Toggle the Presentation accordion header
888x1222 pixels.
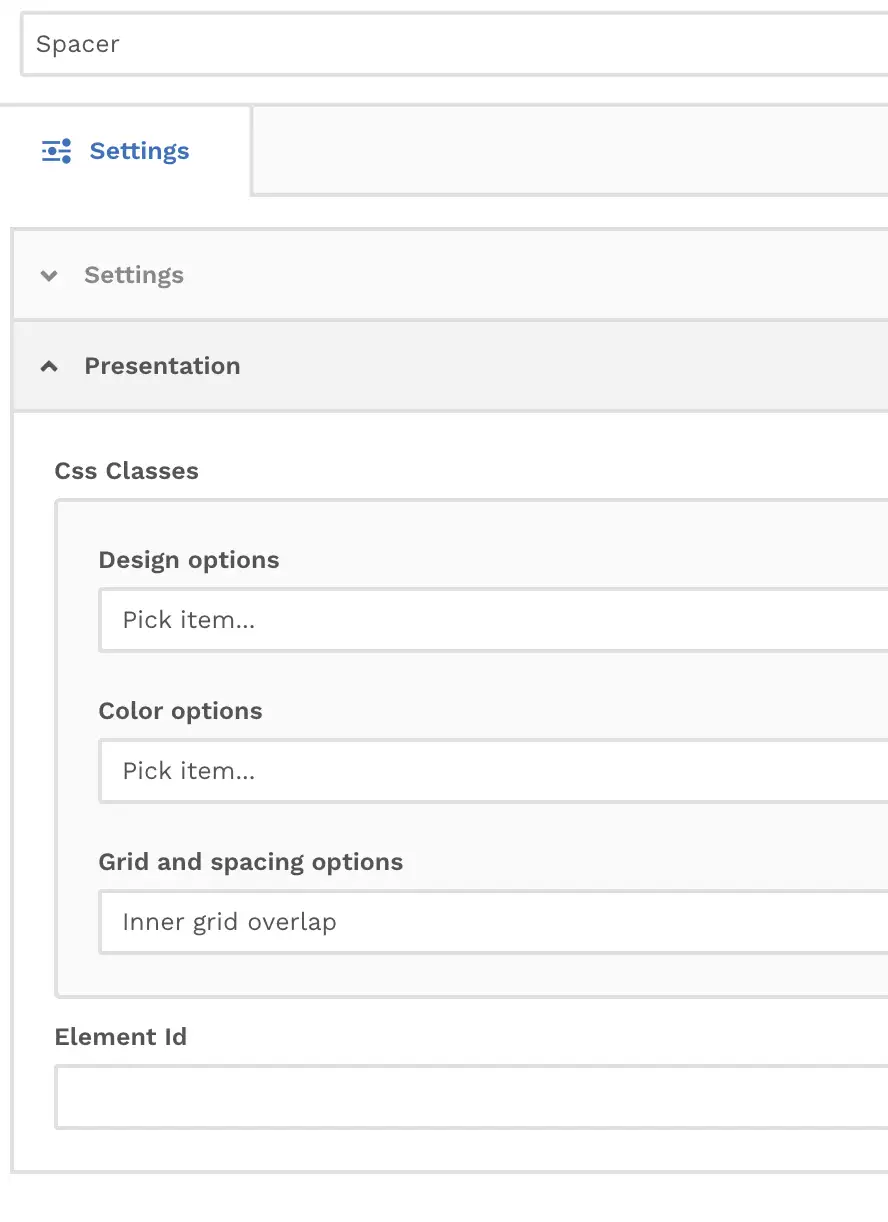[451, 366]
